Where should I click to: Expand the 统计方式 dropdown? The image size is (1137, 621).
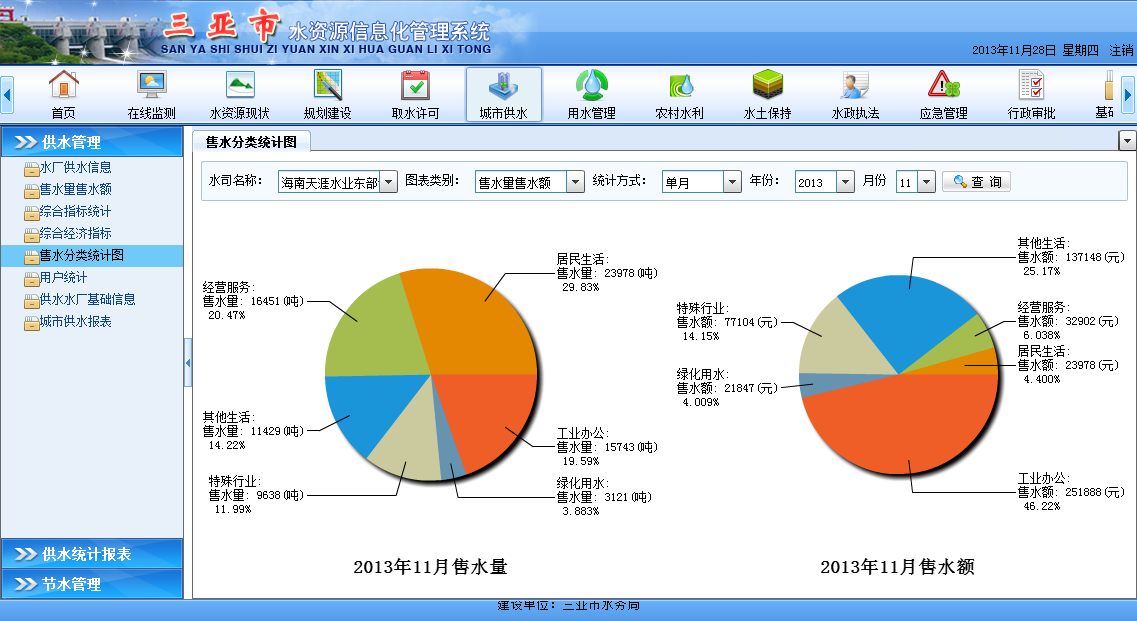pos(731,182)
